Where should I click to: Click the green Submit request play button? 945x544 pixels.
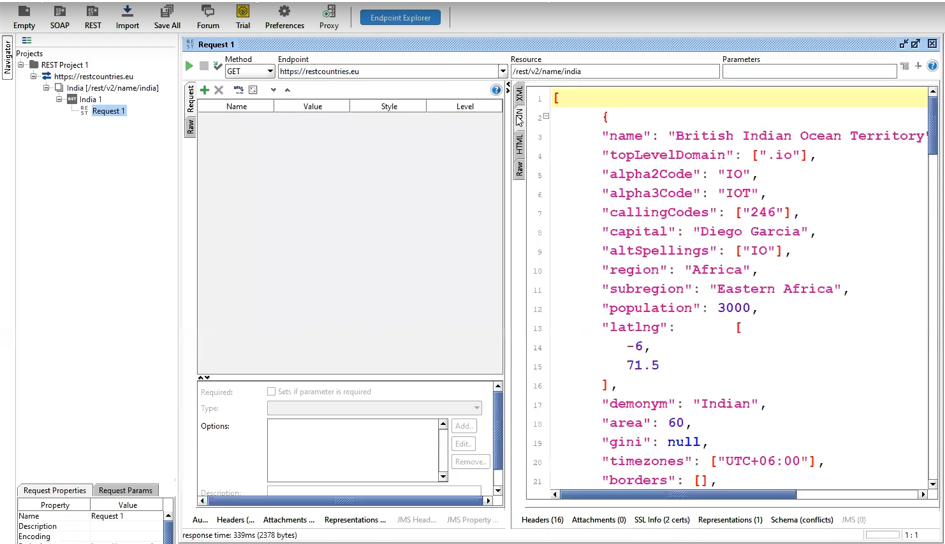click(189, 66)
